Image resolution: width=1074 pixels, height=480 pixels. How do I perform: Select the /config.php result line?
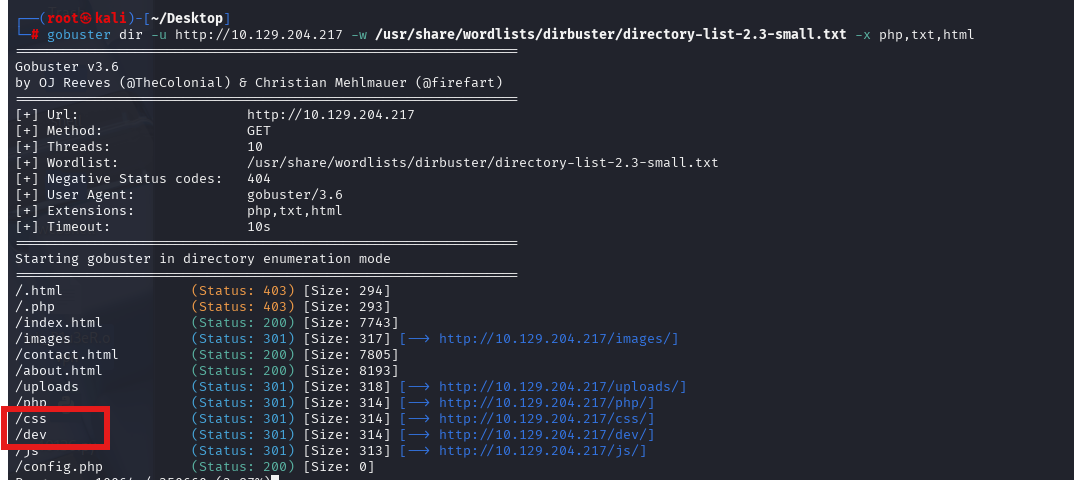(195, 467)
